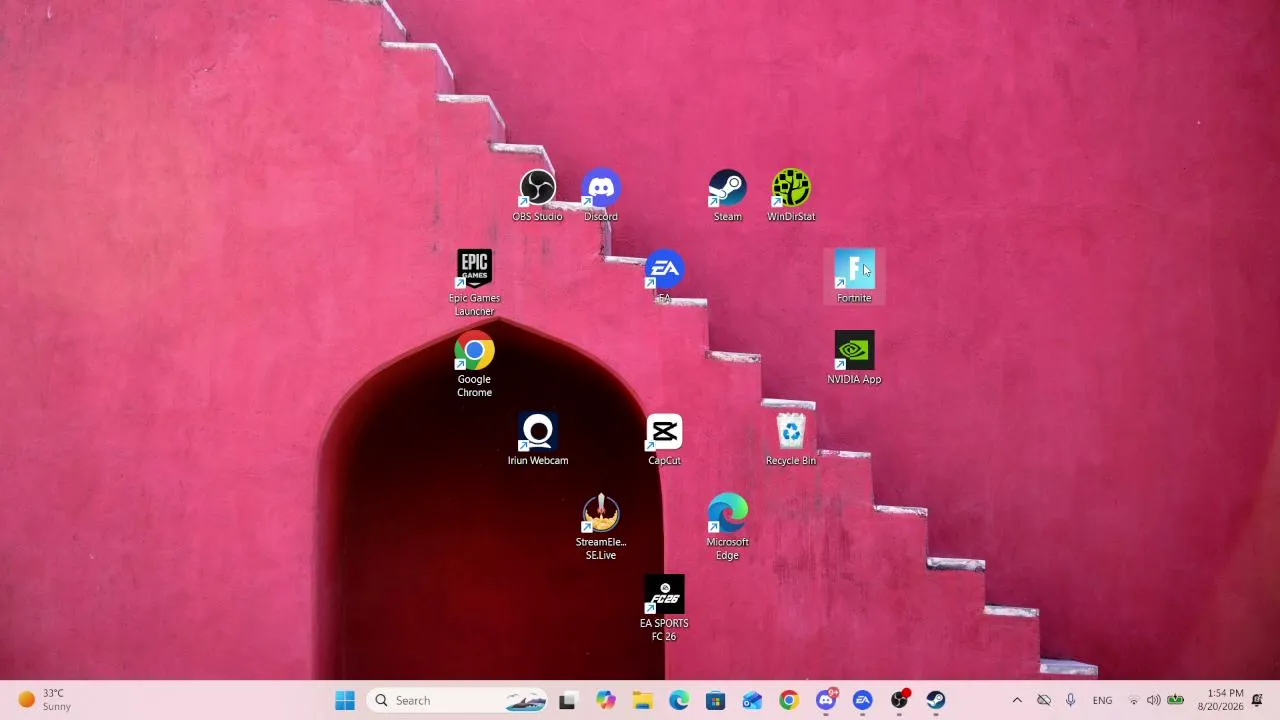Select the Discord desktop shortcut
The image size is (1280, 720).
coord(601,196)
